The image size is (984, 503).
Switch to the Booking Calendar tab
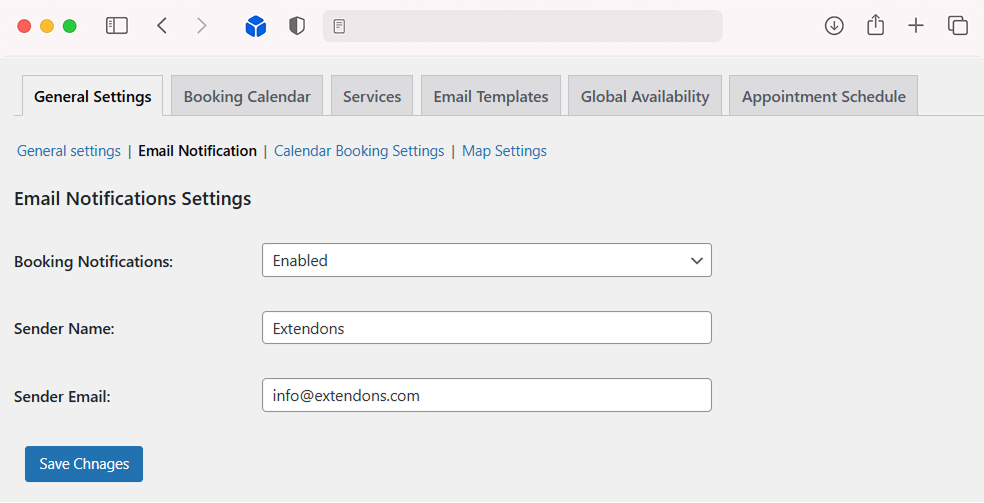click(x=247, y=97)
